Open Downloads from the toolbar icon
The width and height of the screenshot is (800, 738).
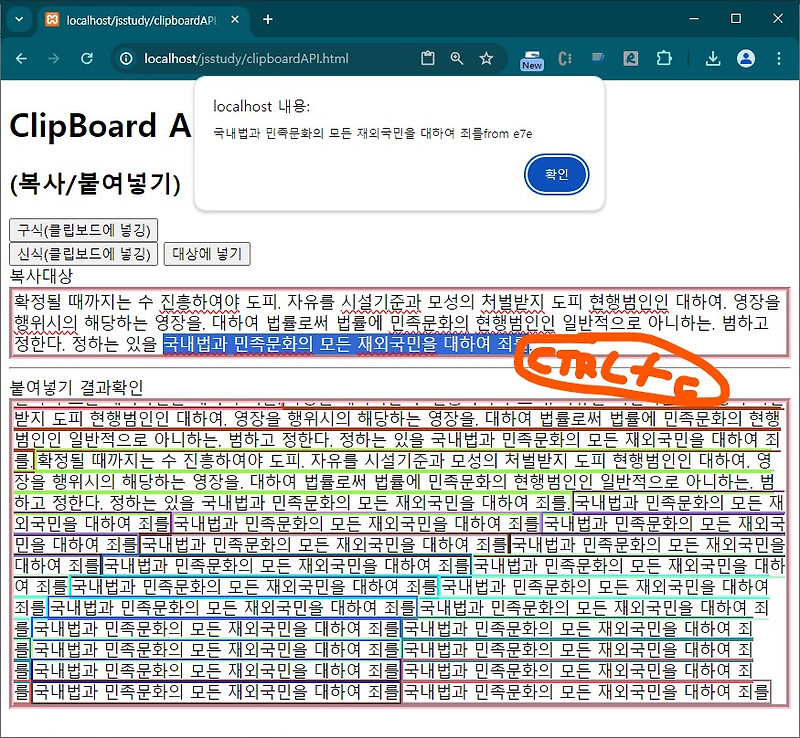[x=713, y=59]
